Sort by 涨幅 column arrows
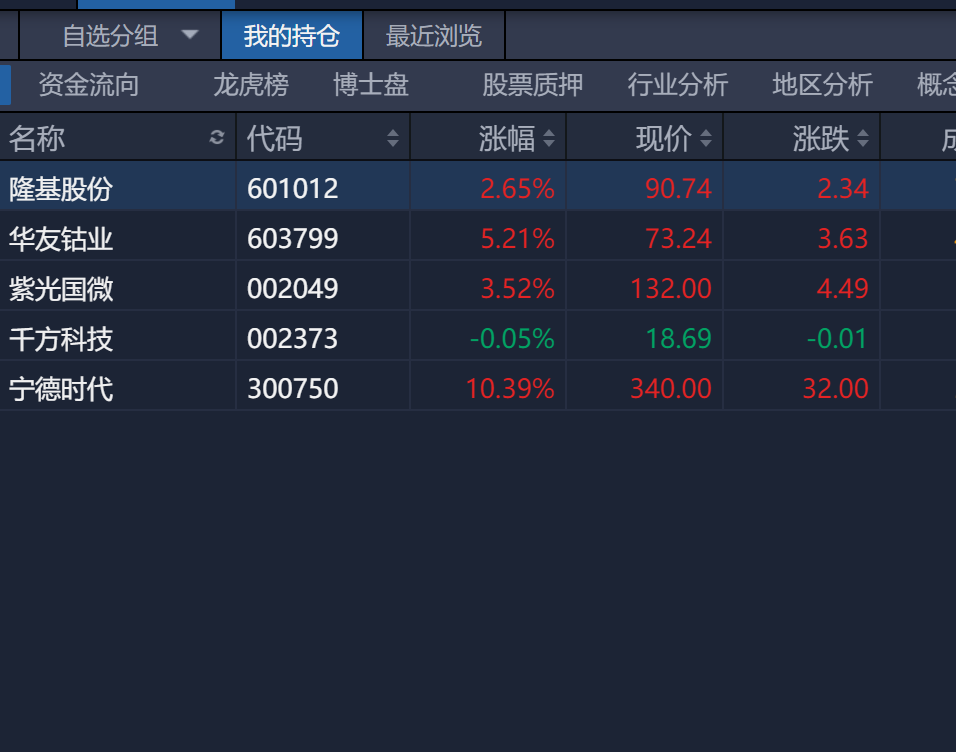Viewport: 956px width, 752px height. [x=549, y=138]
